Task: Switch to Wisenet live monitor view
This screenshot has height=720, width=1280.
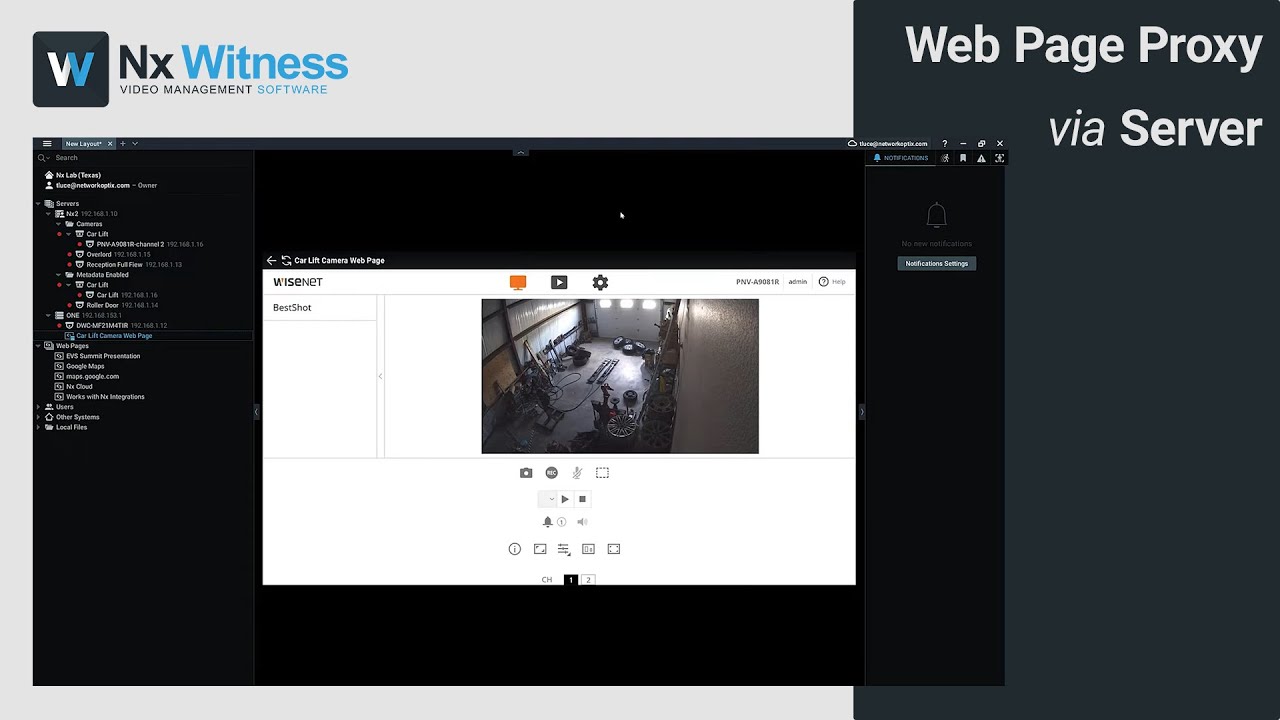Action: (518, 283)
